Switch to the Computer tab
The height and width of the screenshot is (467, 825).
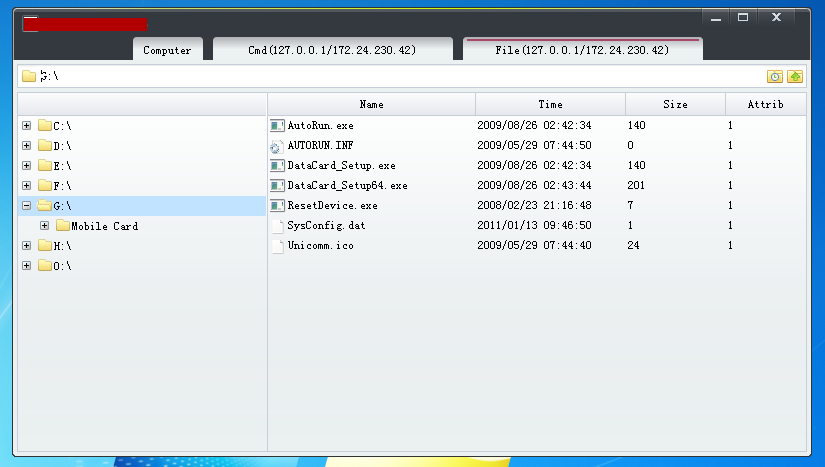(x=167, y=49)
